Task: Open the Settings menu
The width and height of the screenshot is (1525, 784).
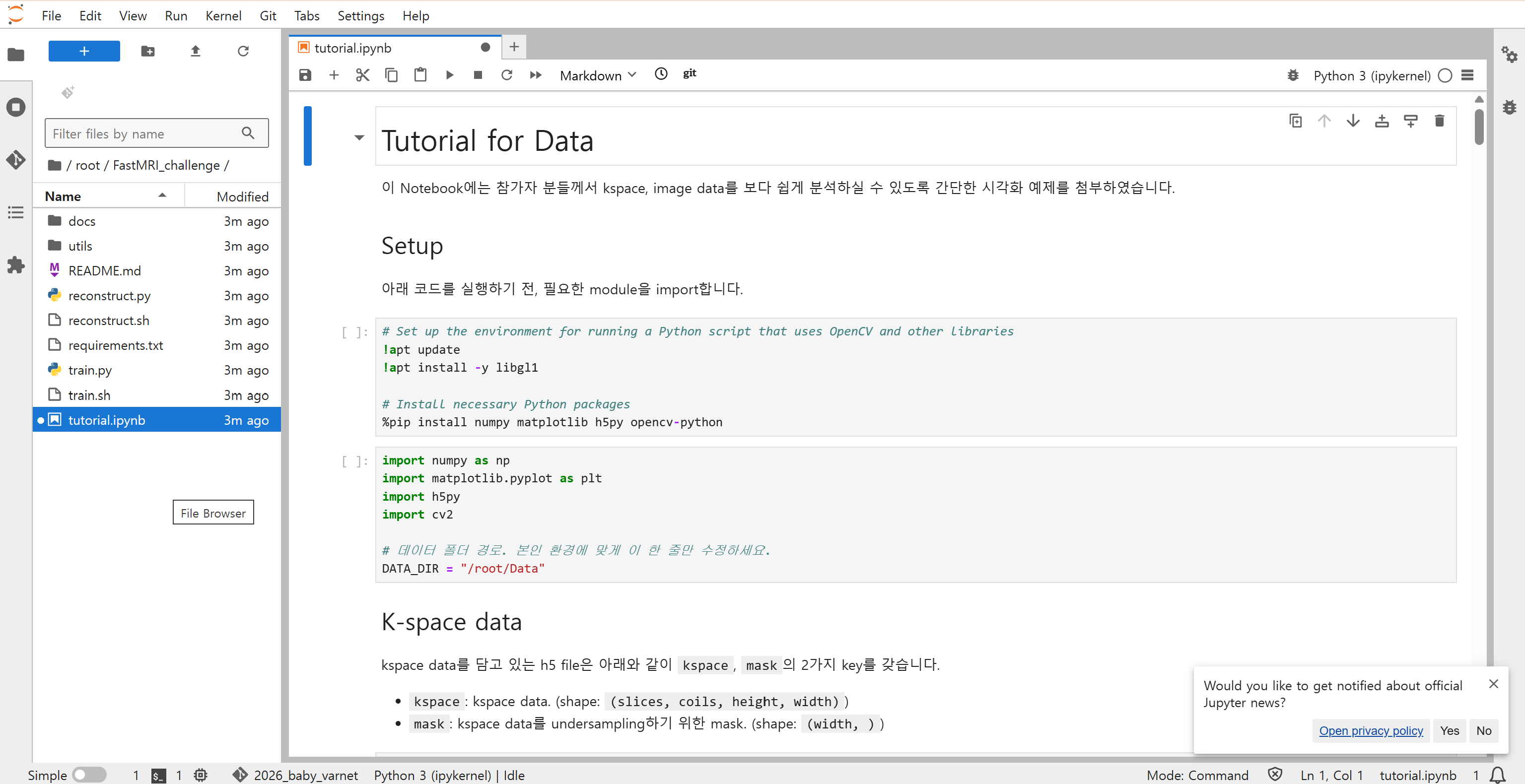Action: [360, 16]
